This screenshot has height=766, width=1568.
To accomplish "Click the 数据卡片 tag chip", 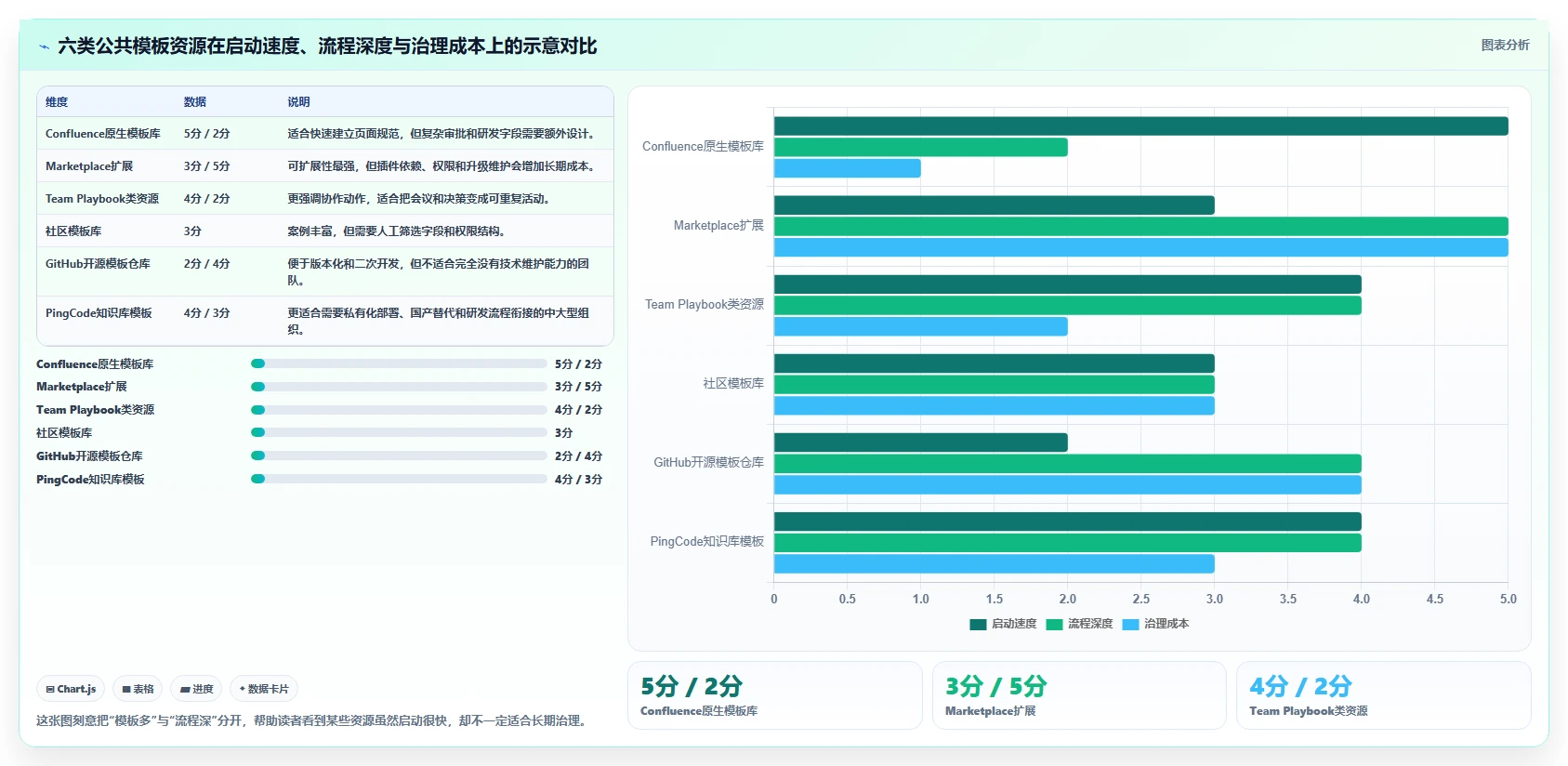I will coord(264,689).
